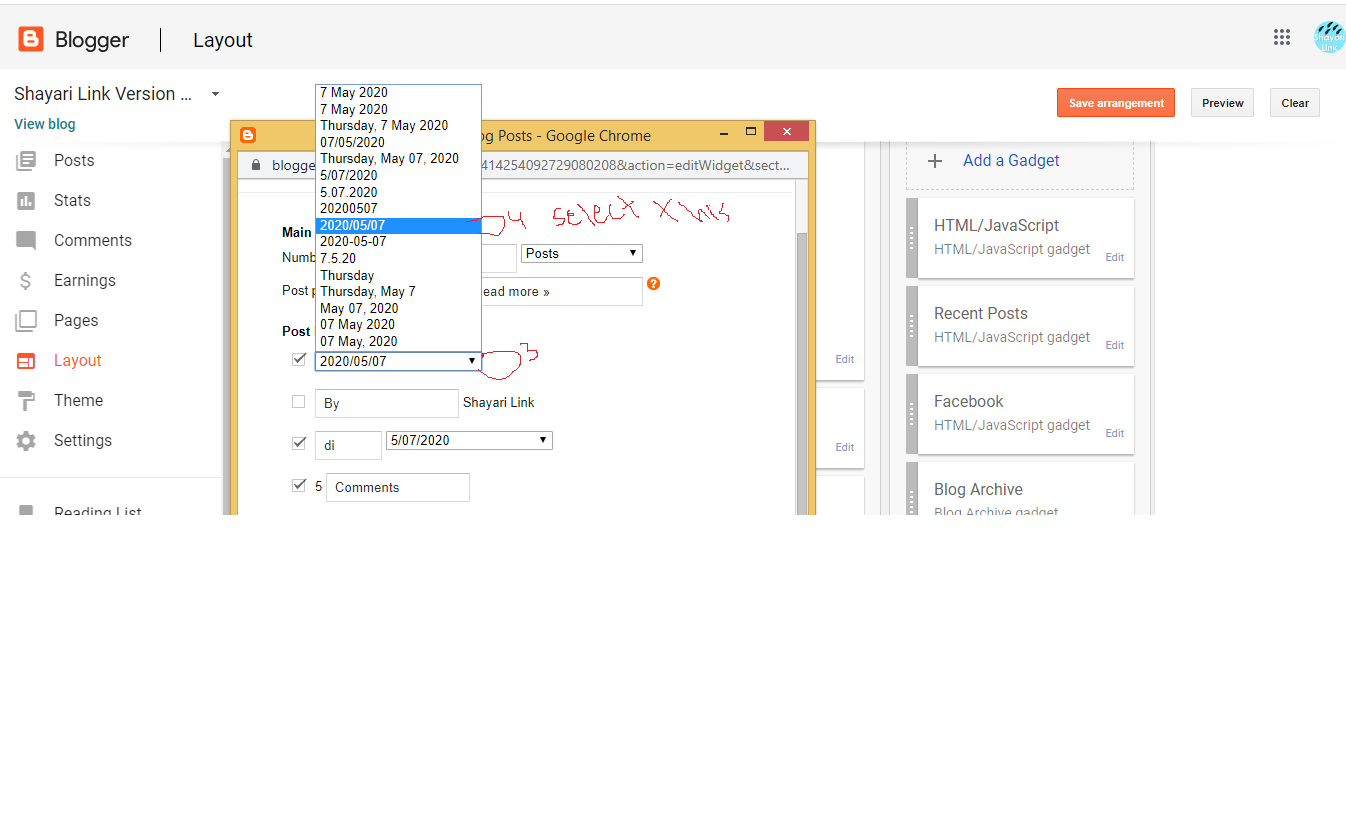Click the Stats sidebar icon
This screenshot has height=818, width=1346.
point(26,200)
